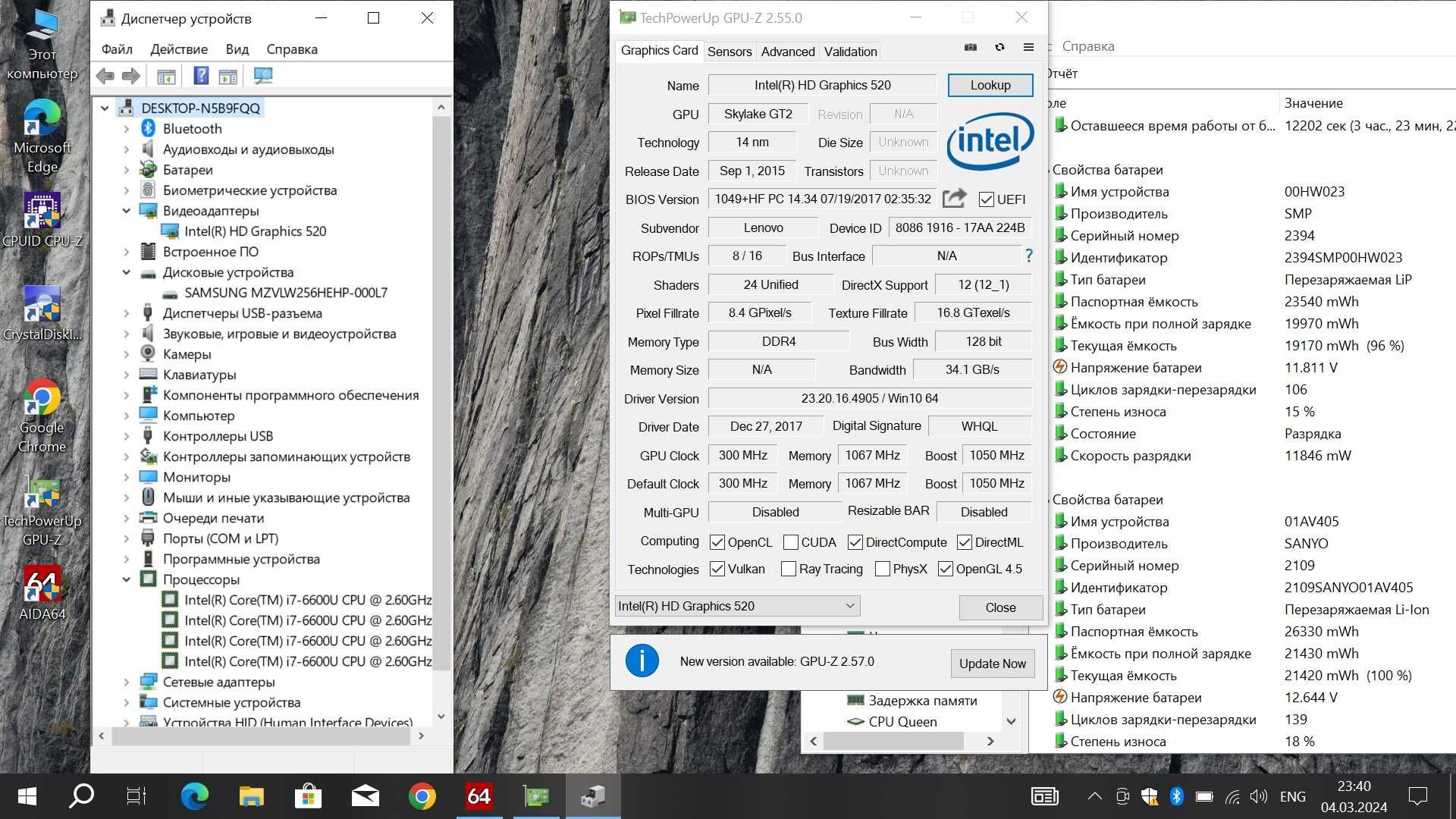1456x819 pixels.
Task: Open the TechPowerUp GPU-Z desktop shortcut
Action: (x=42, y=510)
